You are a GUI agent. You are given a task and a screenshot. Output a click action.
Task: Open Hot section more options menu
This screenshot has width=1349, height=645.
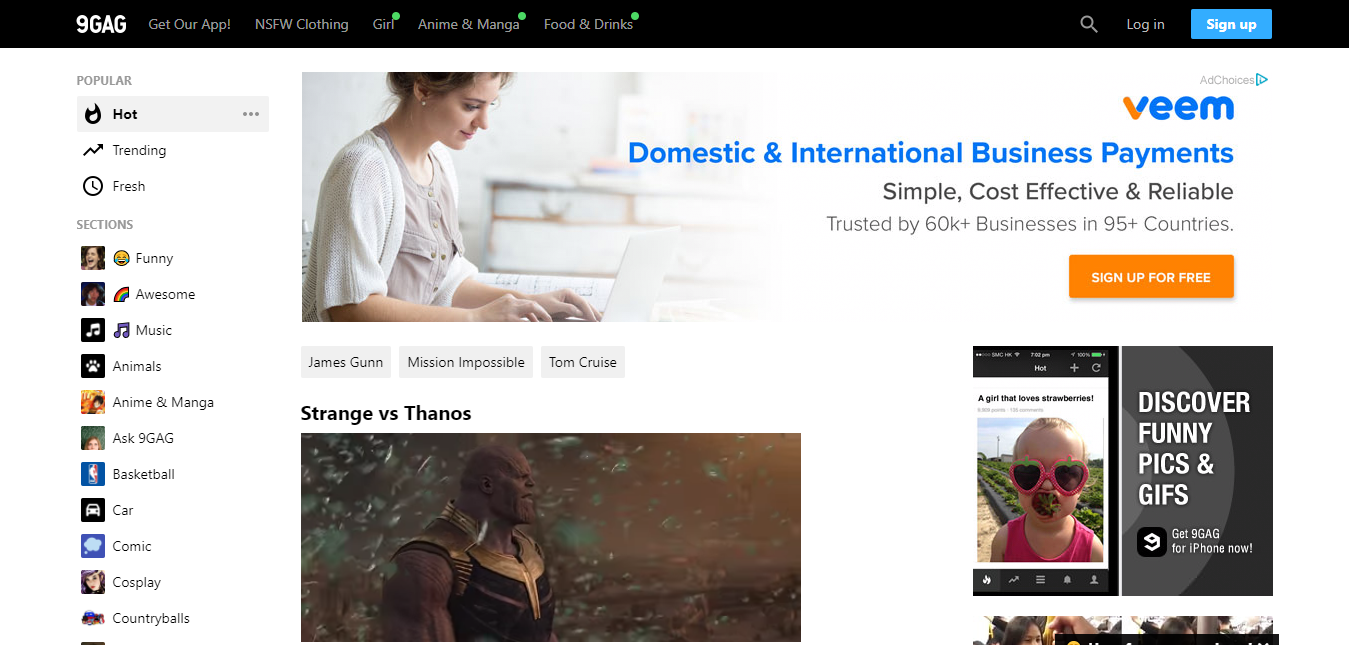(x=251, y=114)
